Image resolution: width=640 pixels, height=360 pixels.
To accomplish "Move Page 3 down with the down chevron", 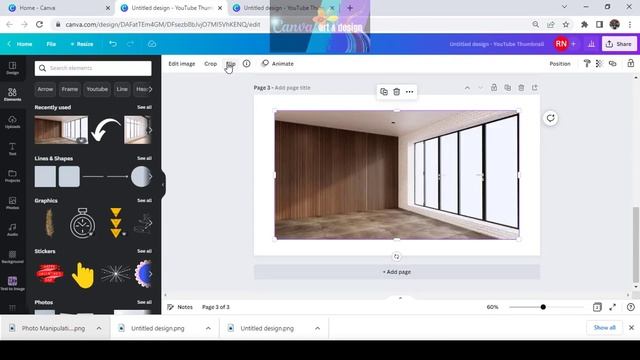I will (x=480, y=88).
